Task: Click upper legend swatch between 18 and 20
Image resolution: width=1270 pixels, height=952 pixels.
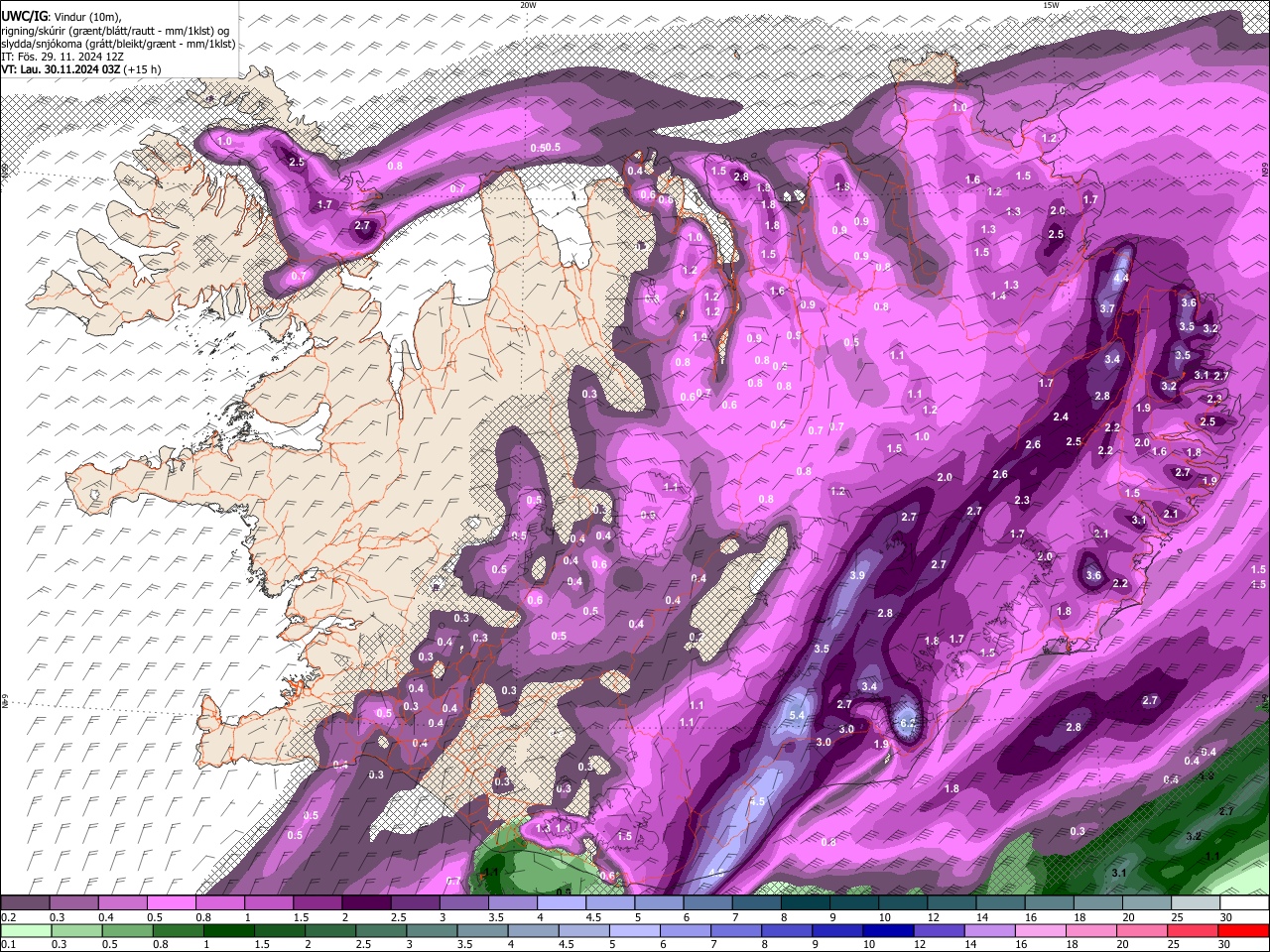Action: tap(1098, 903)
